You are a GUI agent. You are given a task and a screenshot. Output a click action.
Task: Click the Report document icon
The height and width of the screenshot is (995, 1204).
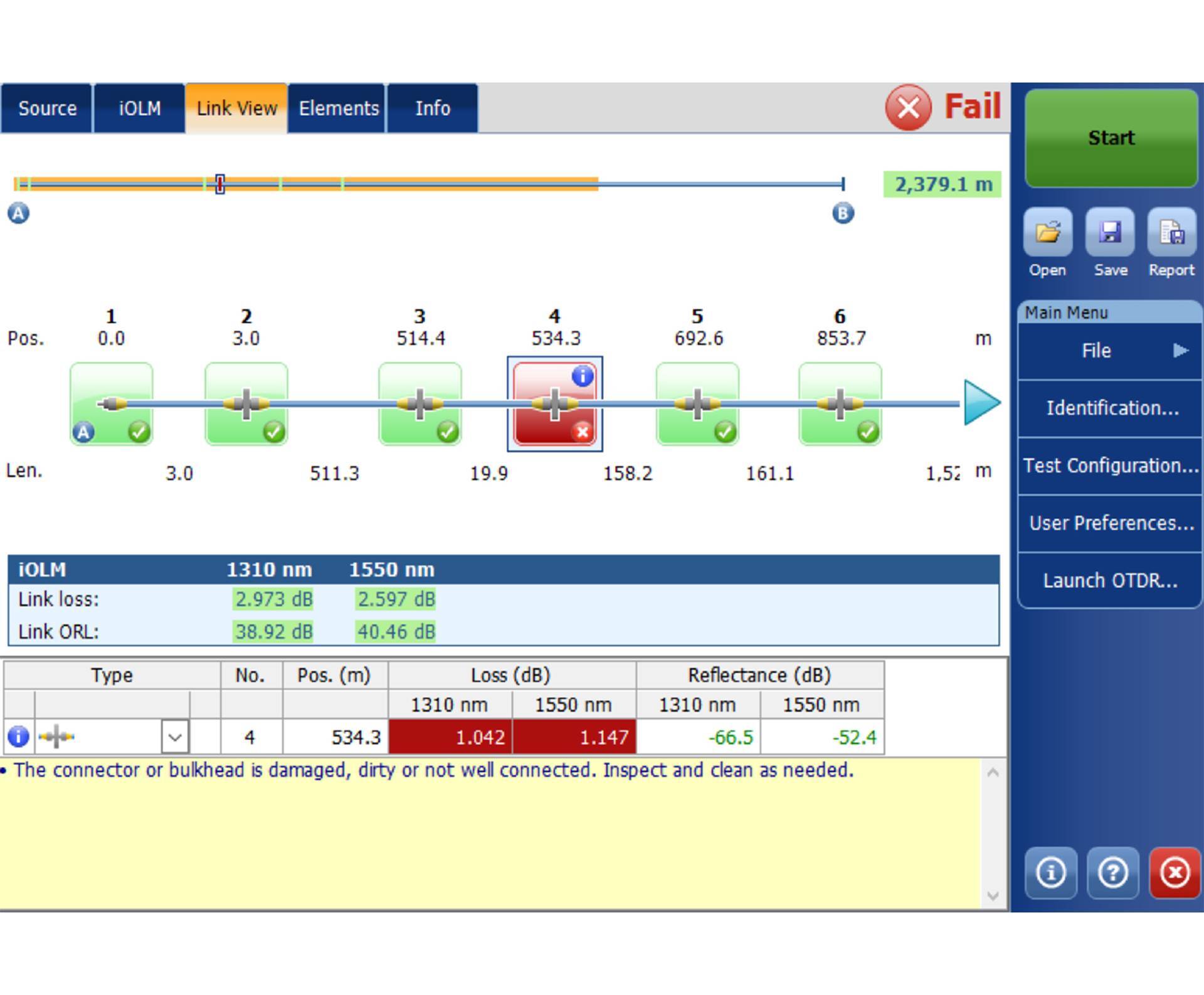(x=1171, y=233)
